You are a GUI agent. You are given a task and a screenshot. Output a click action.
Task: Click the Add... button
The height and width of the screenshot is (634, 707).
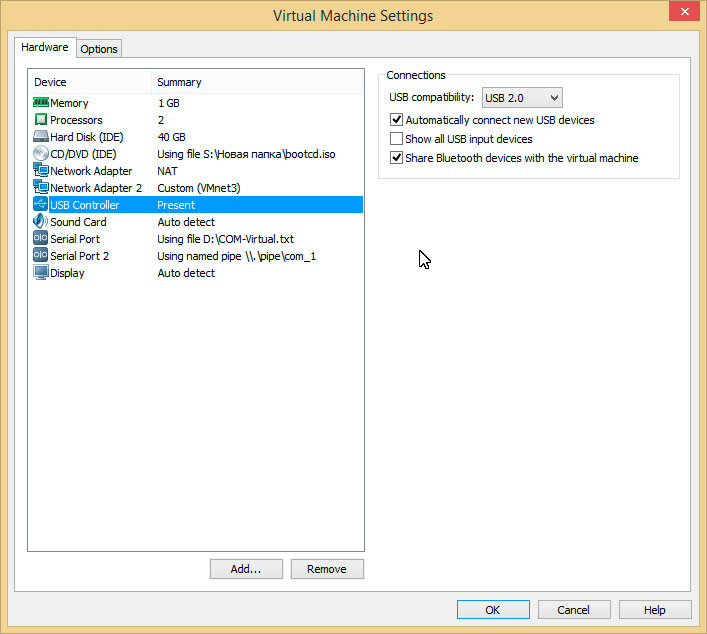tap(245, 569)
